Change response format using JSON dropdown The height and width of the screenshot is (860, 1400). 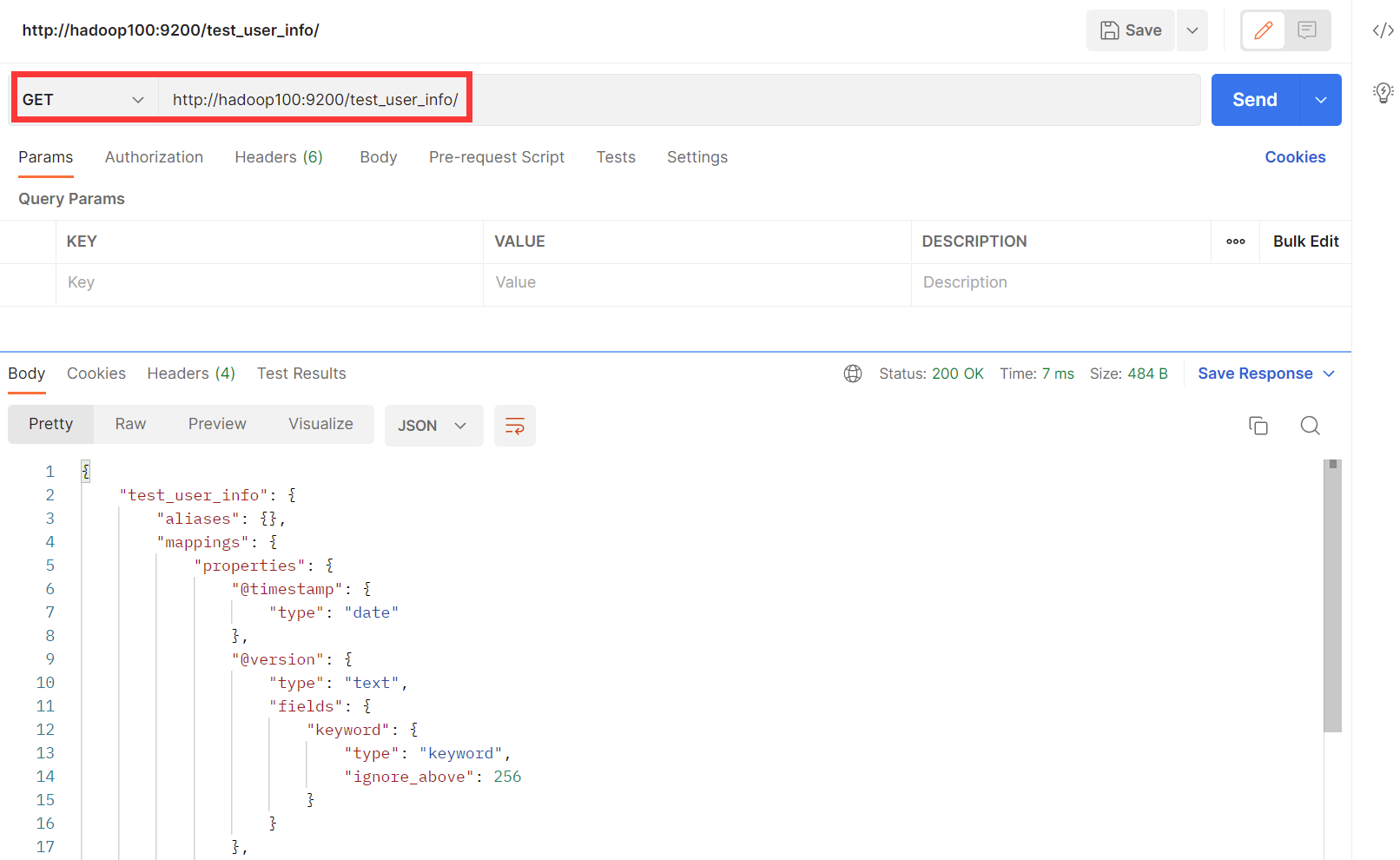point(433,426)
